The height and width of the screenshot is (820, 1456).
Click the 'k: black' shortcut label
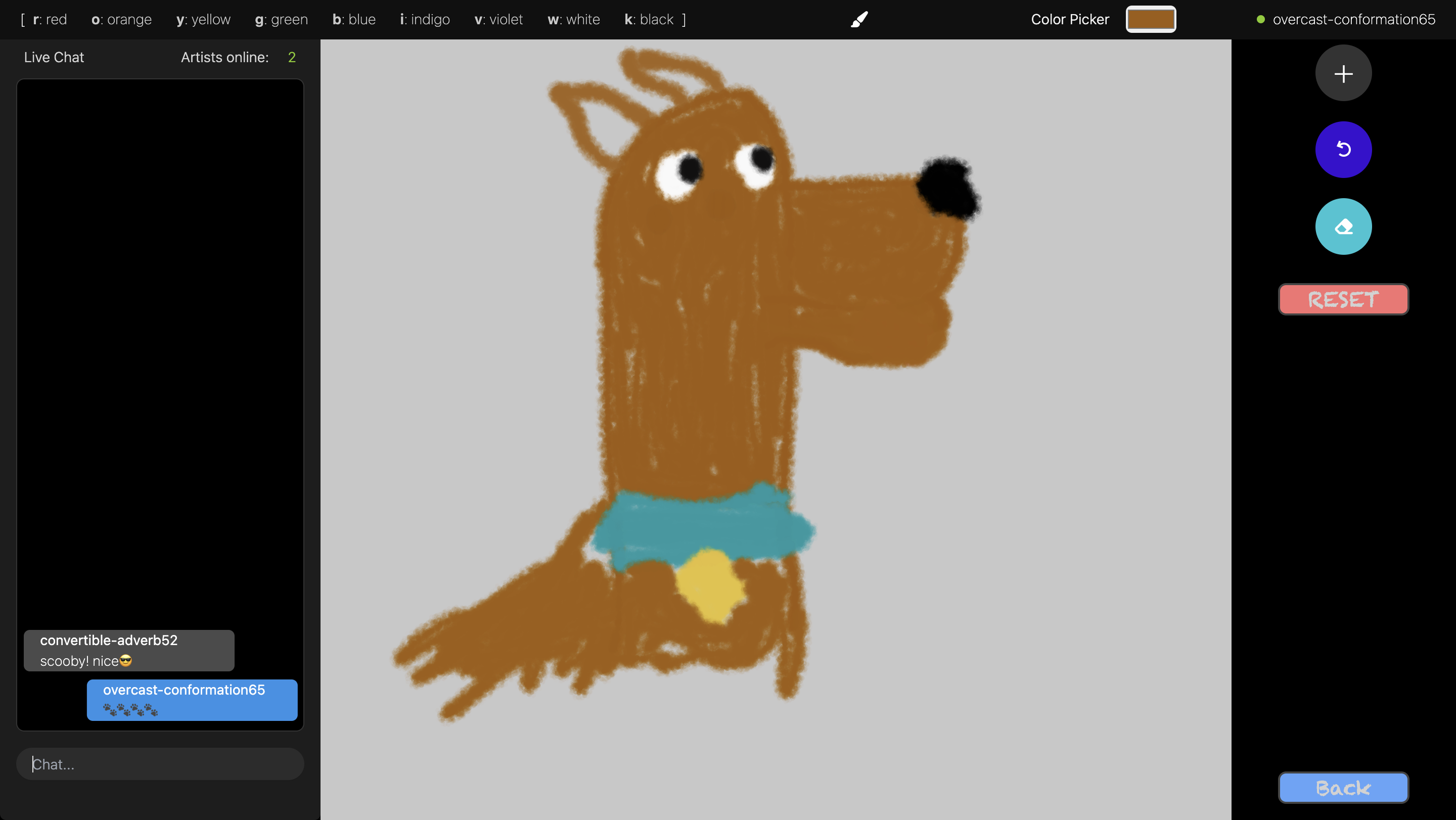pos(649,20)
